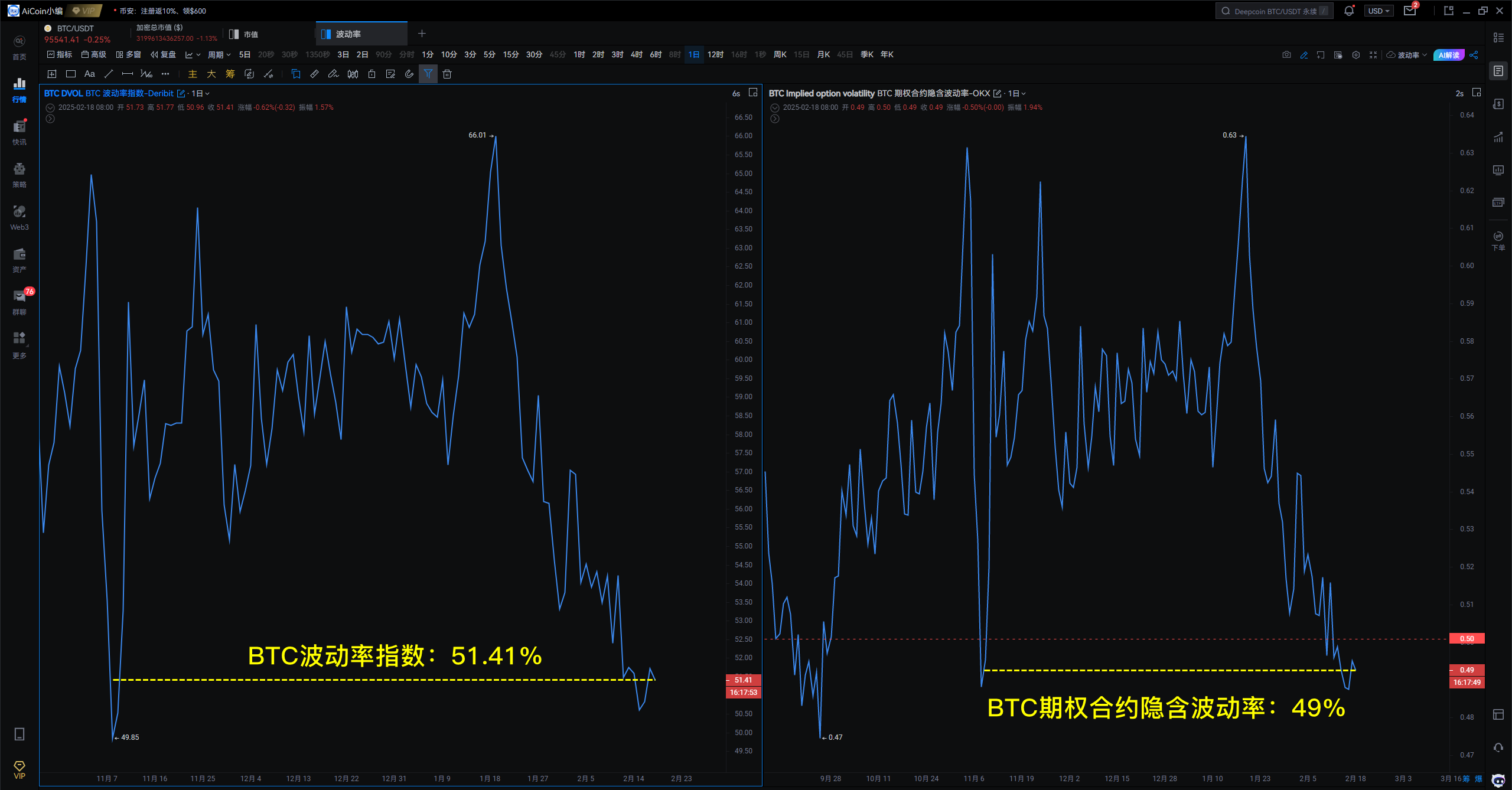Select the 4时 timeframe
1512x790 pixels.
[636, 55]
